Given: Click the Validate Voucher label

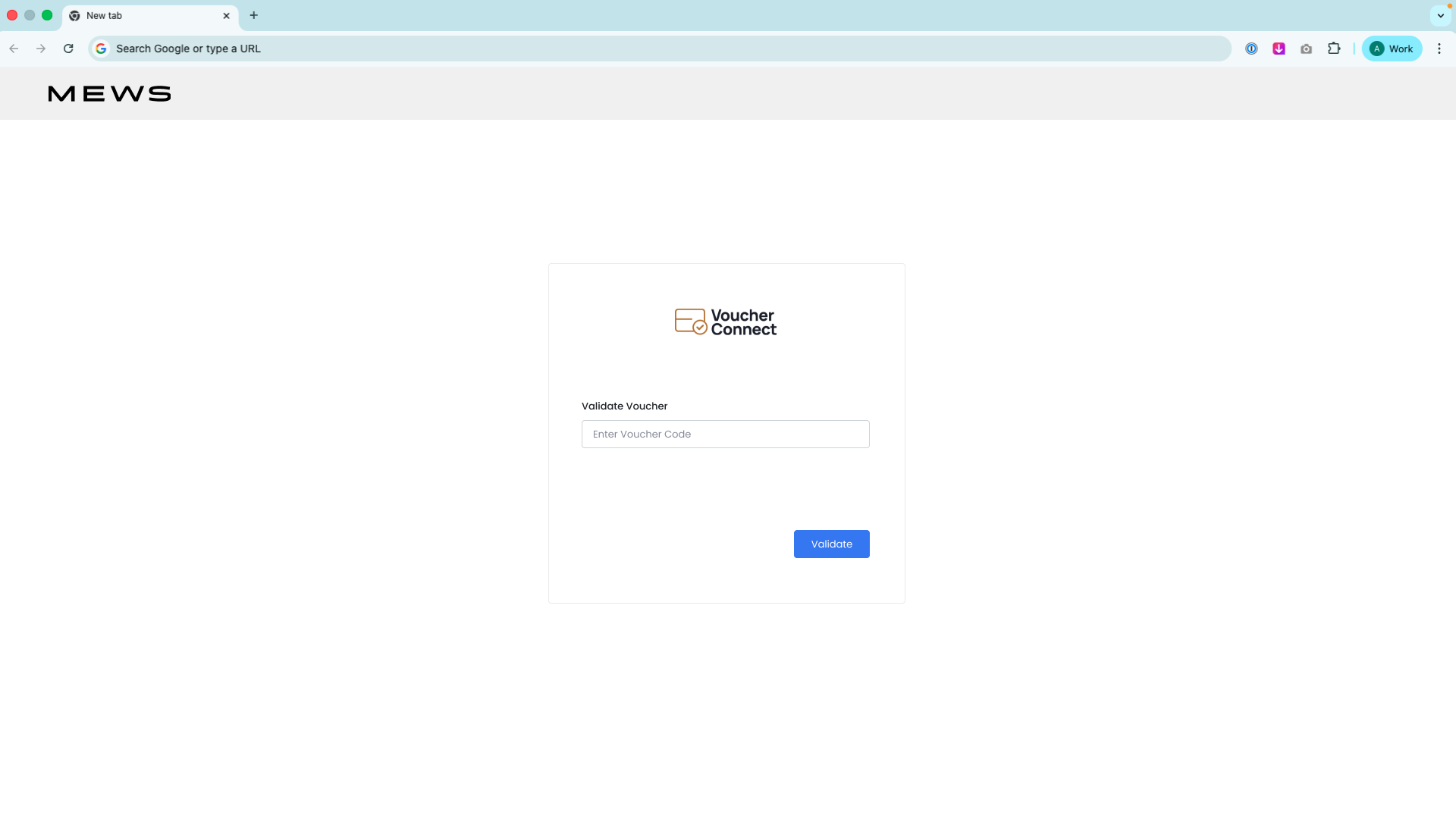Looking at the screenshot, I should point(624,406).
